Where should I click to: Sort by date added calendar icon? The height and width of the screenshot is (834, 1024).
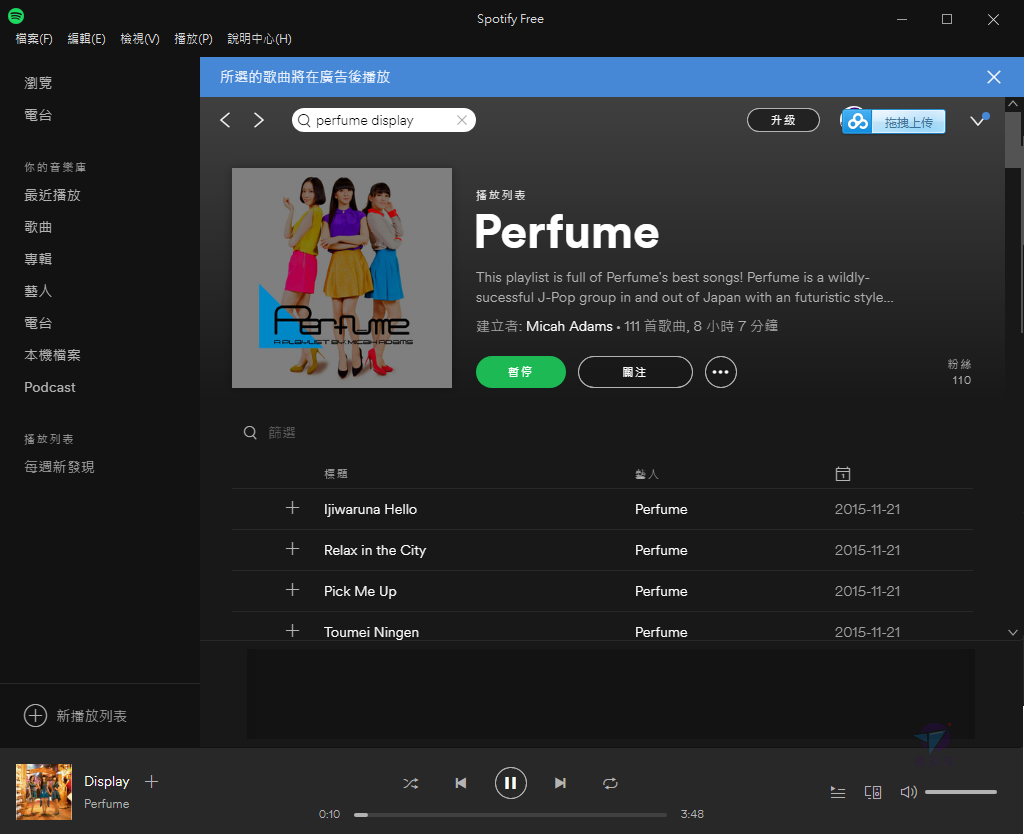[x=842, y=473]
